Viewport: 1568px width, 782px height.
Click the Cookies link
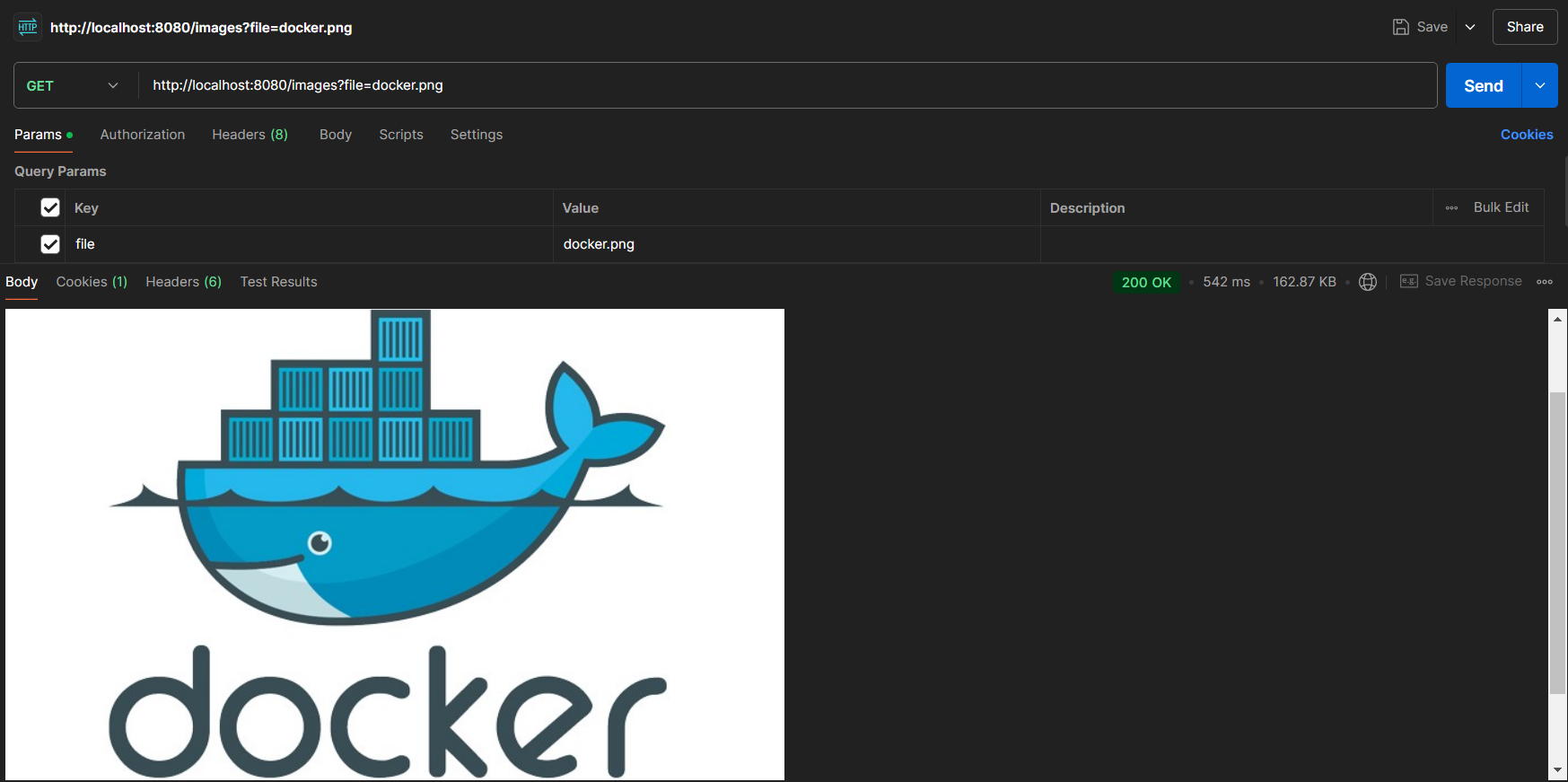(x=1527, y=135)
